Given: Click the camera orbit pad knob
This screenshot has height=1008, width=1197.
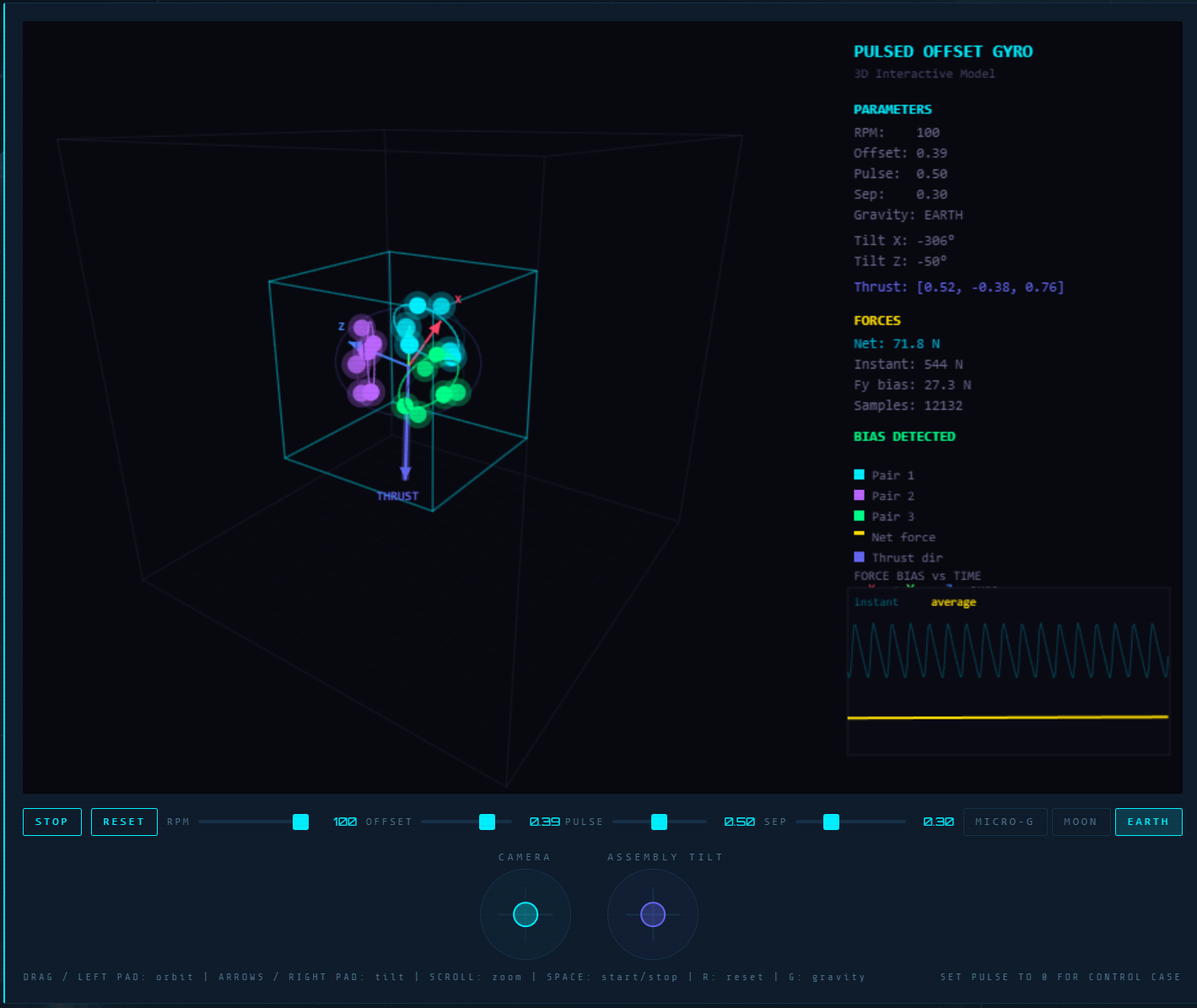Looking at the screenshot, I should [x=526, y=914].
